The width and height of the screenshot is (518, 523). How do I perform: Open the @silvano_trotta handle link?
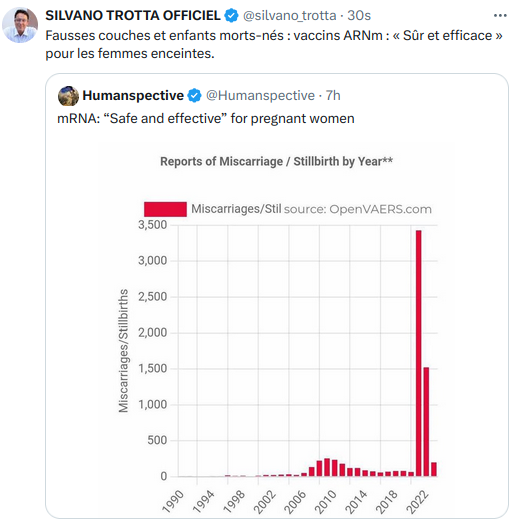[x=290, y=16]
